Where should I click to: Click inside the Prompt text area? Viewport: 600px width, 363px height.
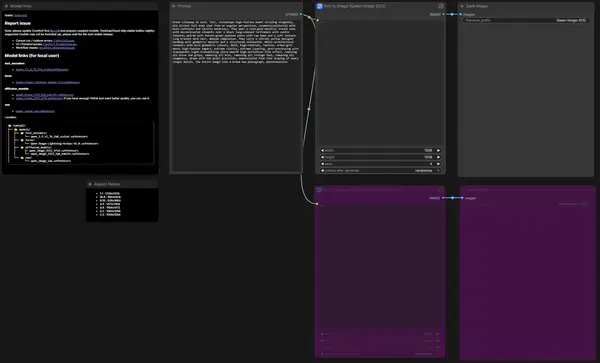coord(236,96)
